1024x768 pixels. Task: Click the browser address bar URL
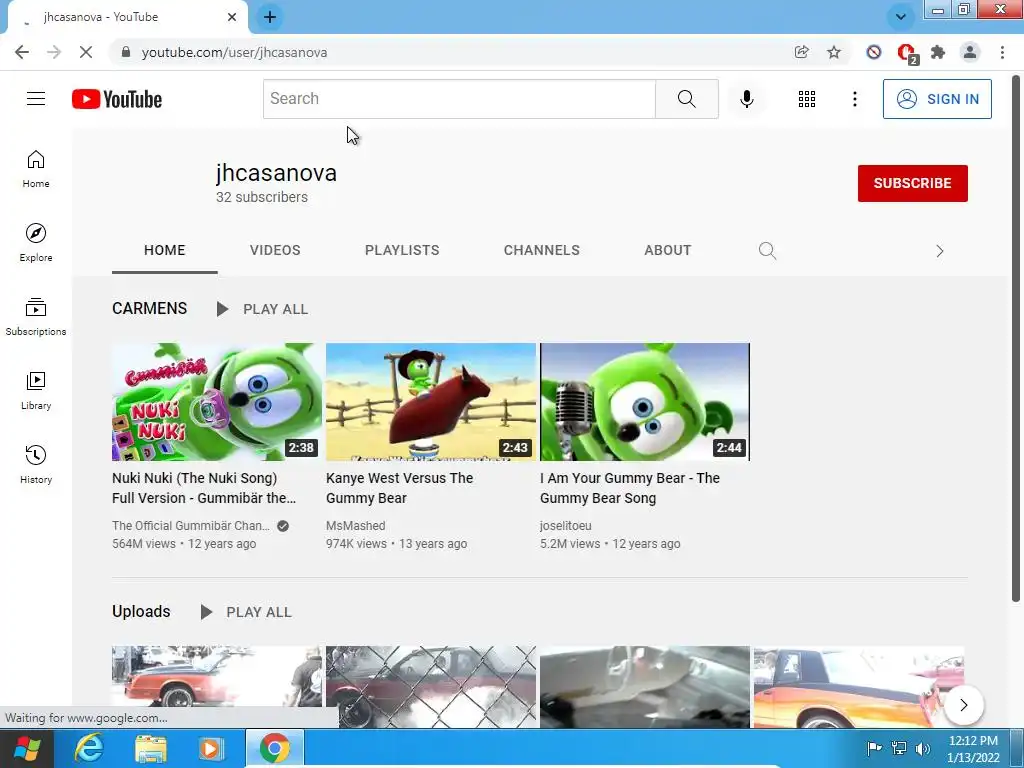(234, 52)
